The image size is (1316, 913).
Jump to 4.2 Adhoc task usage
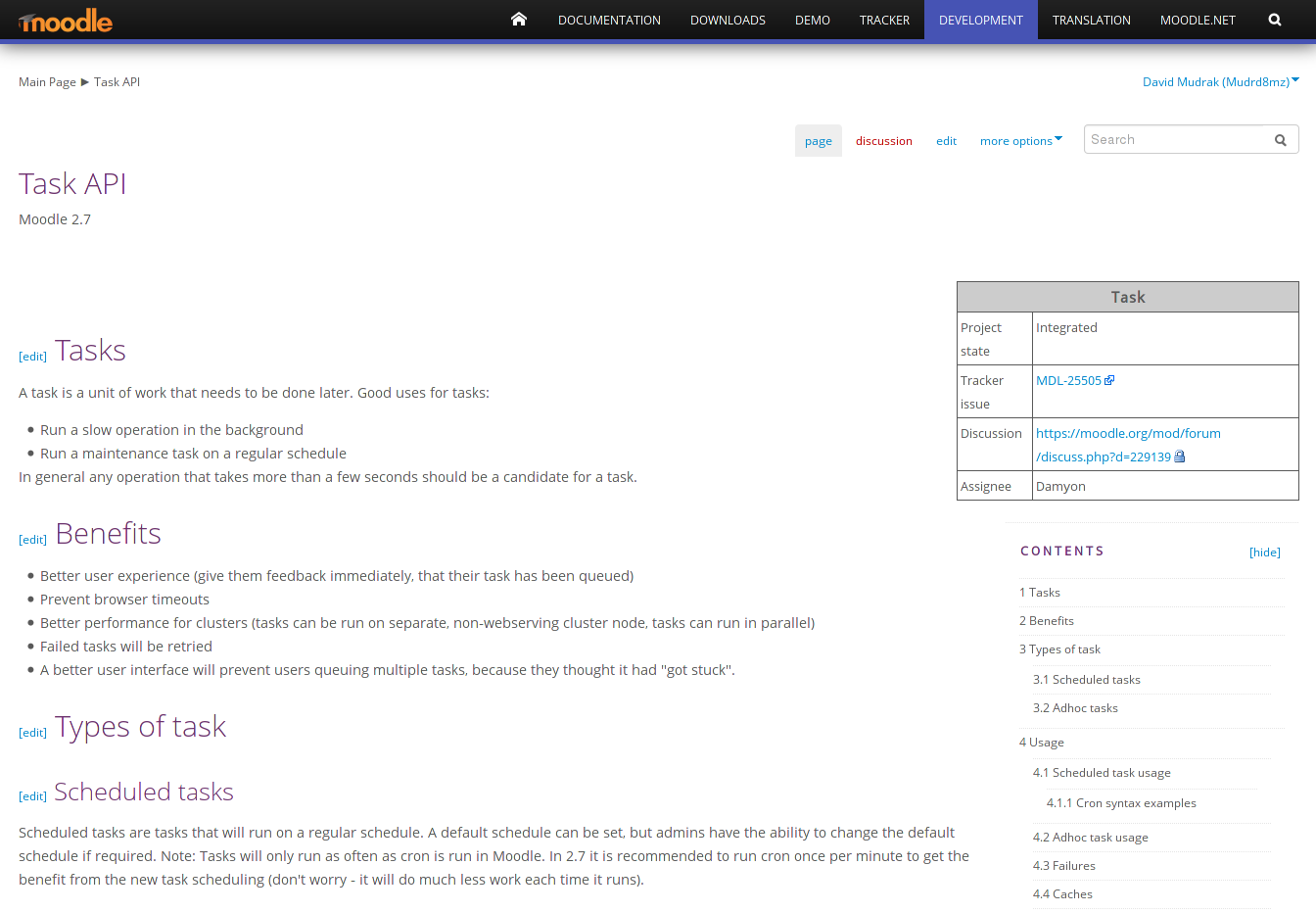coord(1091,838)
